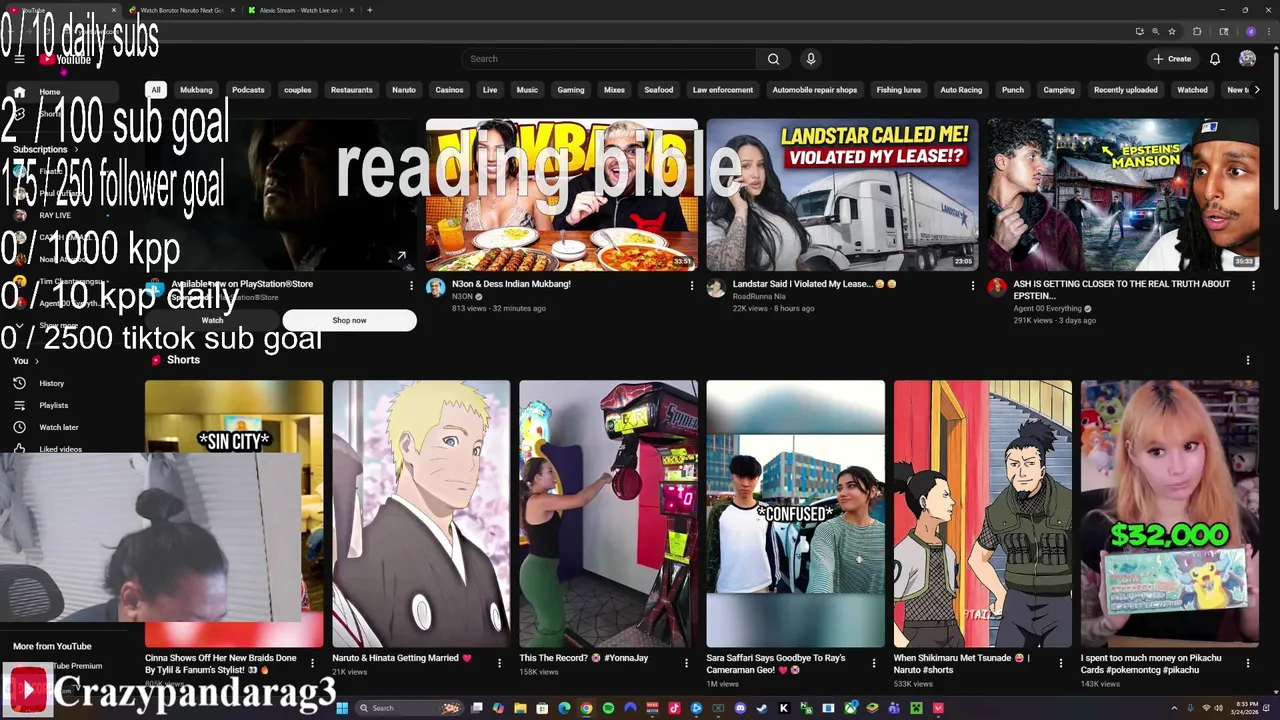Image resolution: width=1280 pixels, height=720 pixels.
Task: Switch to the Watch Boruto Naruto Next browser tab
Action: tap(180, 10)
